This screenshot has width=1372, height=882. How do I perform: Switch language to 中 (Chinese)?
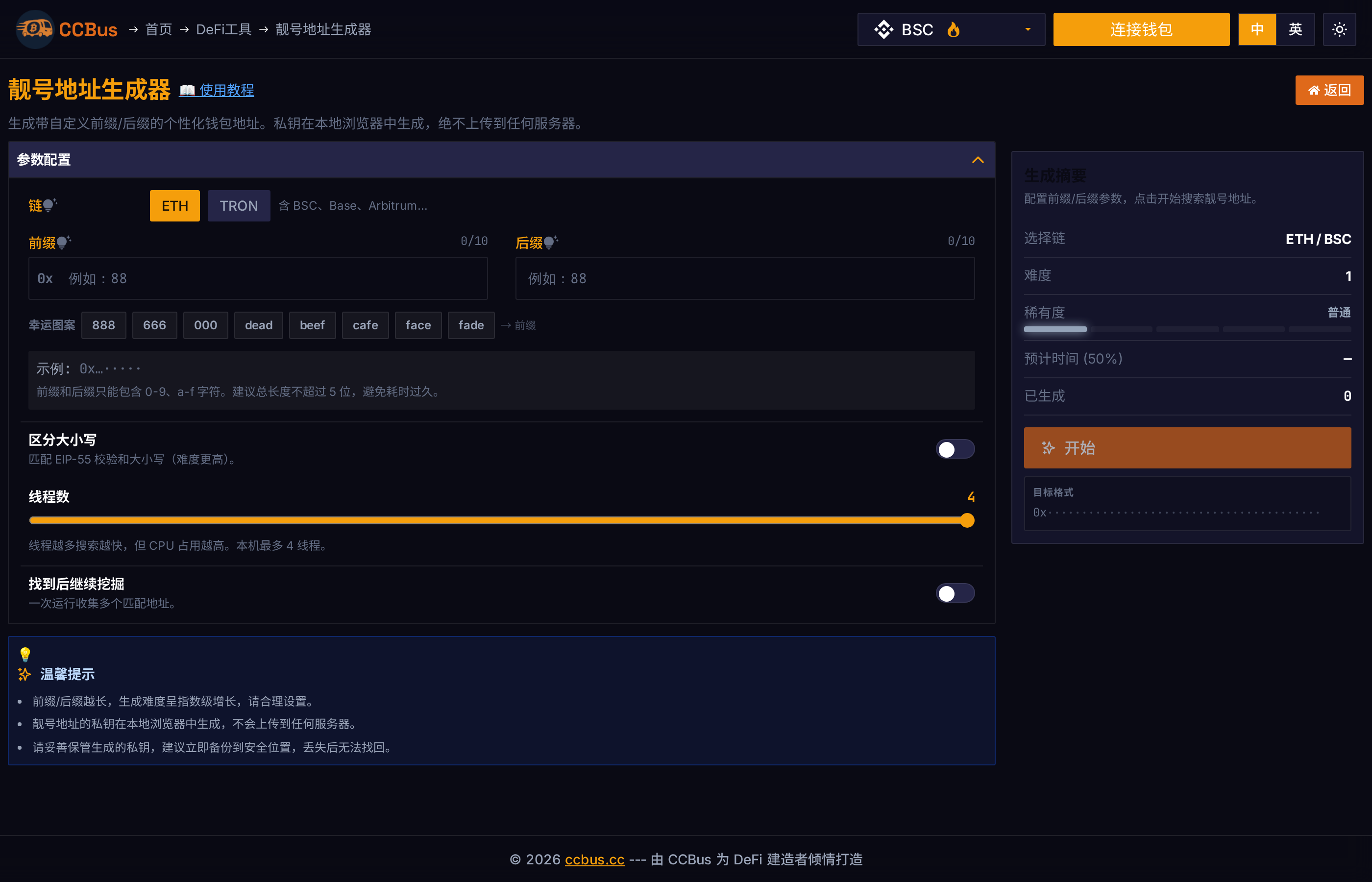tap(1257, 29)
